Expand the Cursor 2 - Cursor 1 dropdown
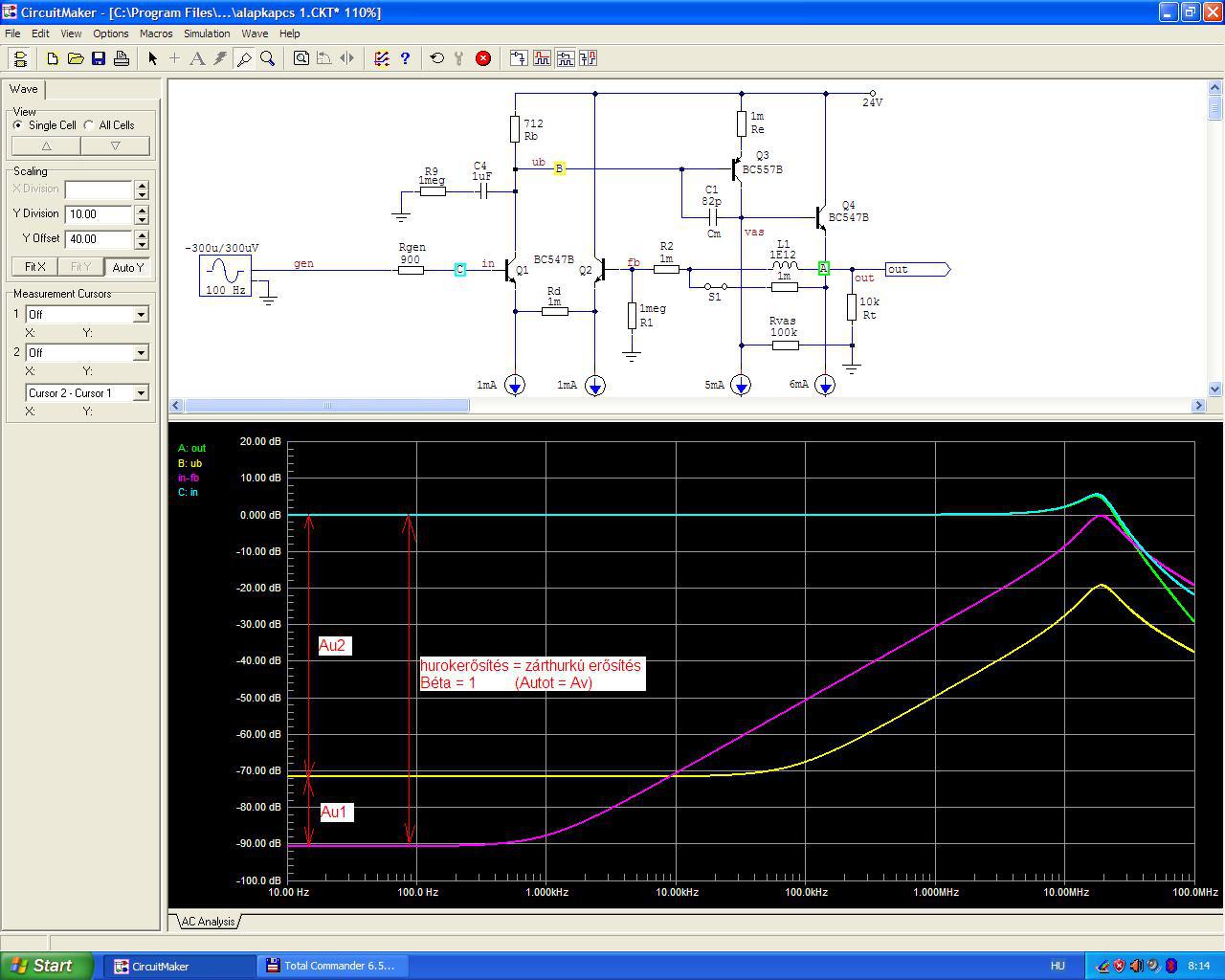 (141, 393)
